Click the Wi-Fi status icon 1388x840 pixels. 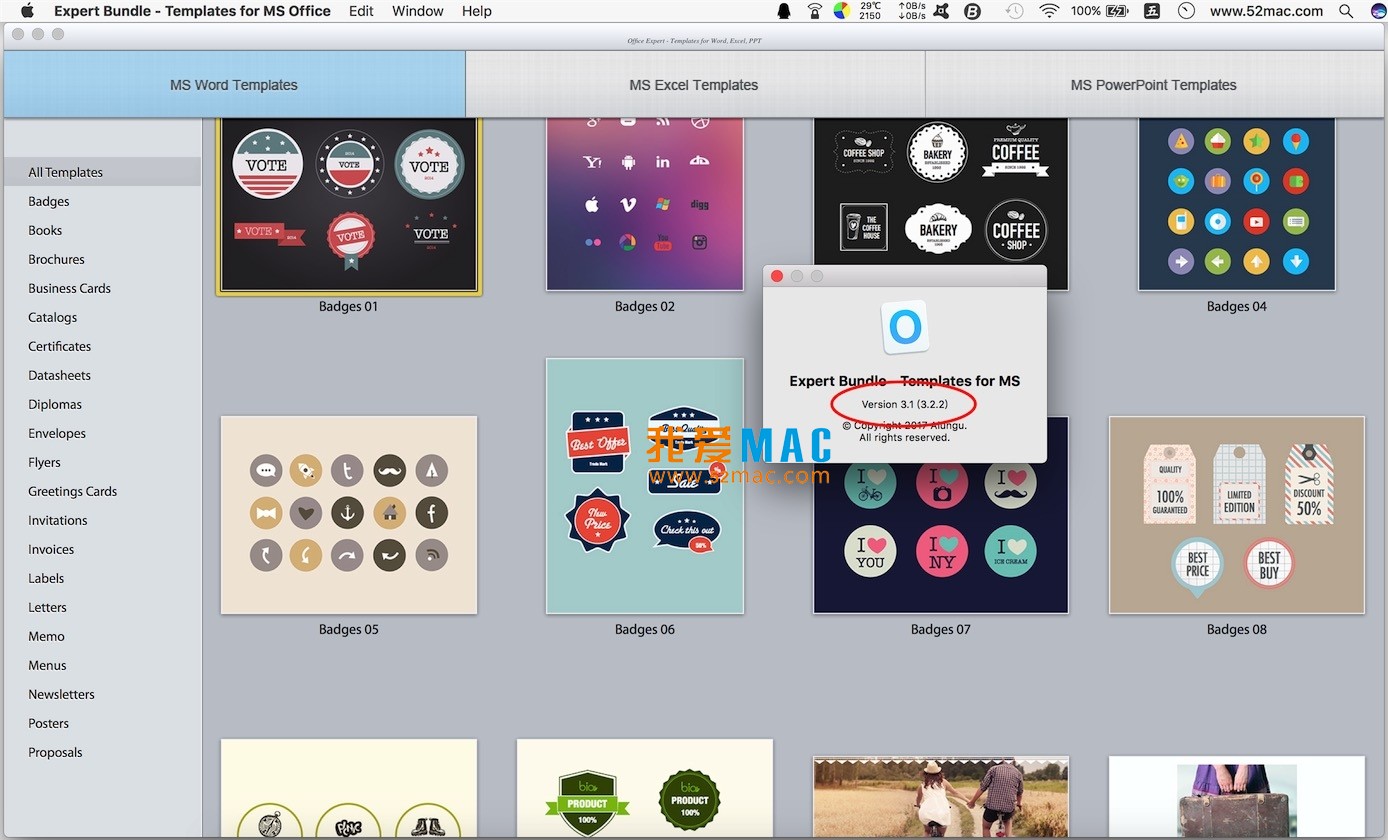pos(1048,11)
